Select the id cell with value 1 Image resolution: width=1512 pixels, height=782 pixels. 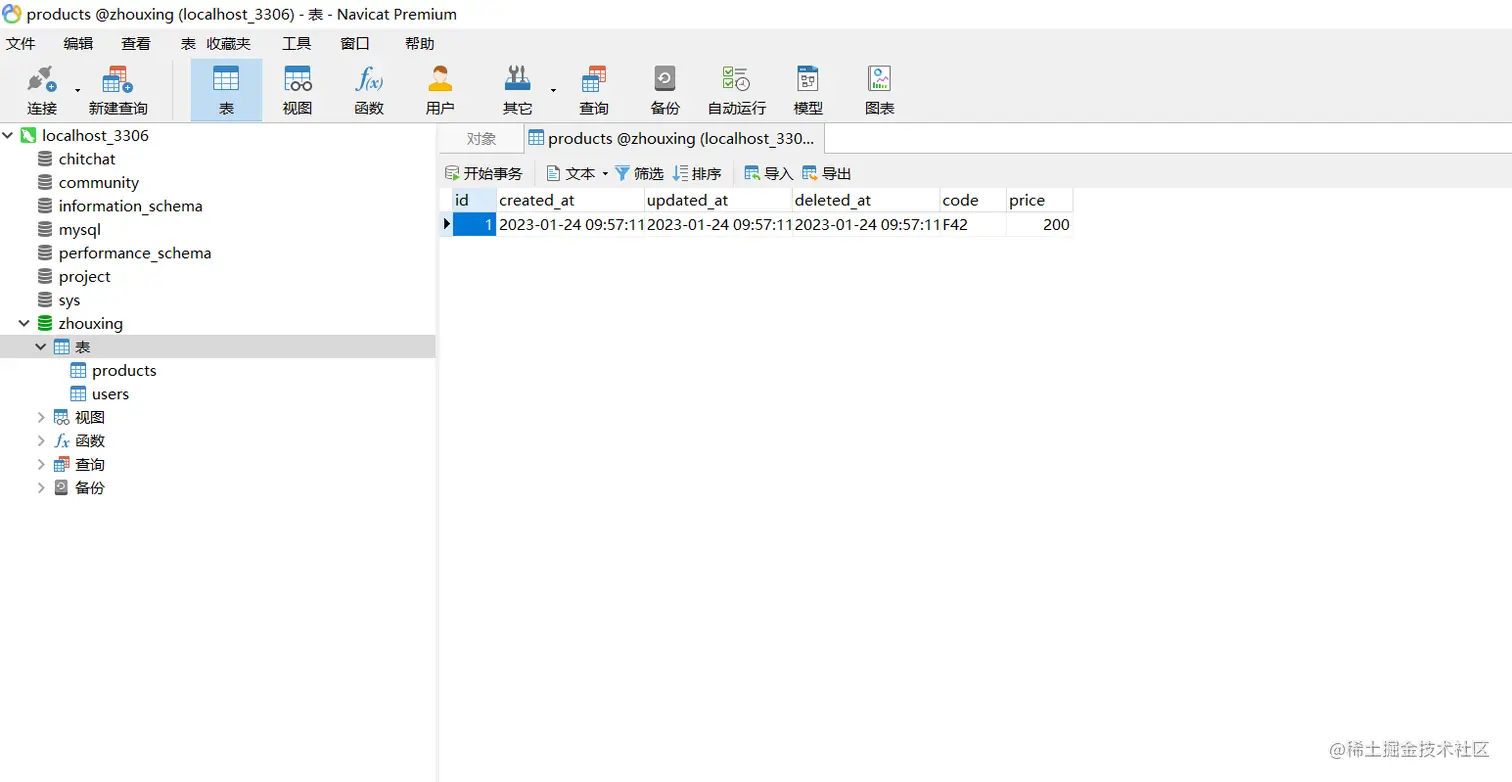coord(474,225)
